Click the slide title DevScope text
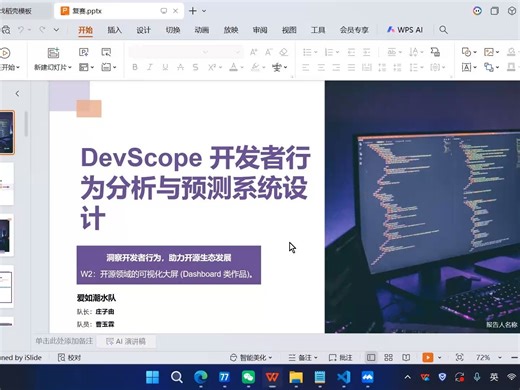The width and height of the screenshot is (520, 390). 196,187
